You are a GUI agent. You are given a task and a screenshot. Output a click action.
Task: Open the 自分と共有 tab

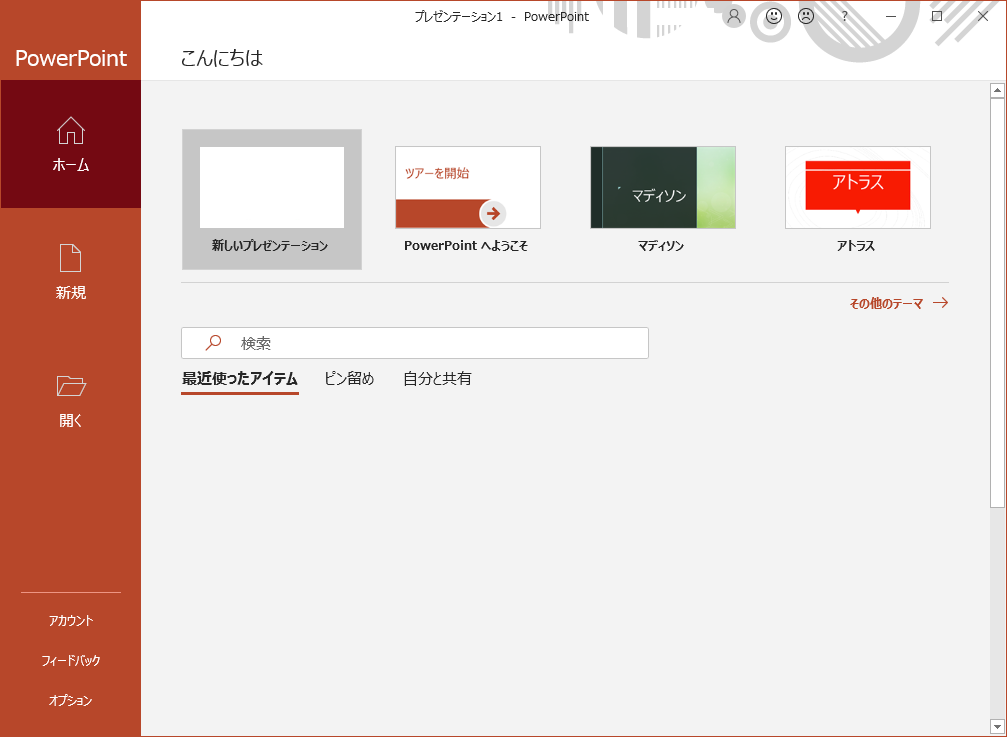coord(436,379)
